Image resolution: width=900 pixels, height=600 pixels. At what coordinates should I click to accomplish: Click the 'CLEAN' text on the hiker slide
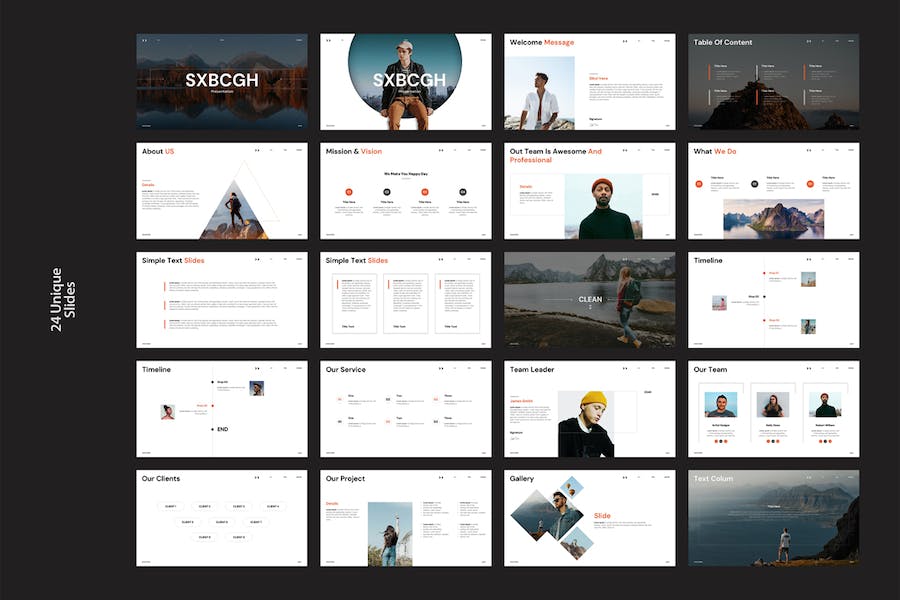pos(590,299)
